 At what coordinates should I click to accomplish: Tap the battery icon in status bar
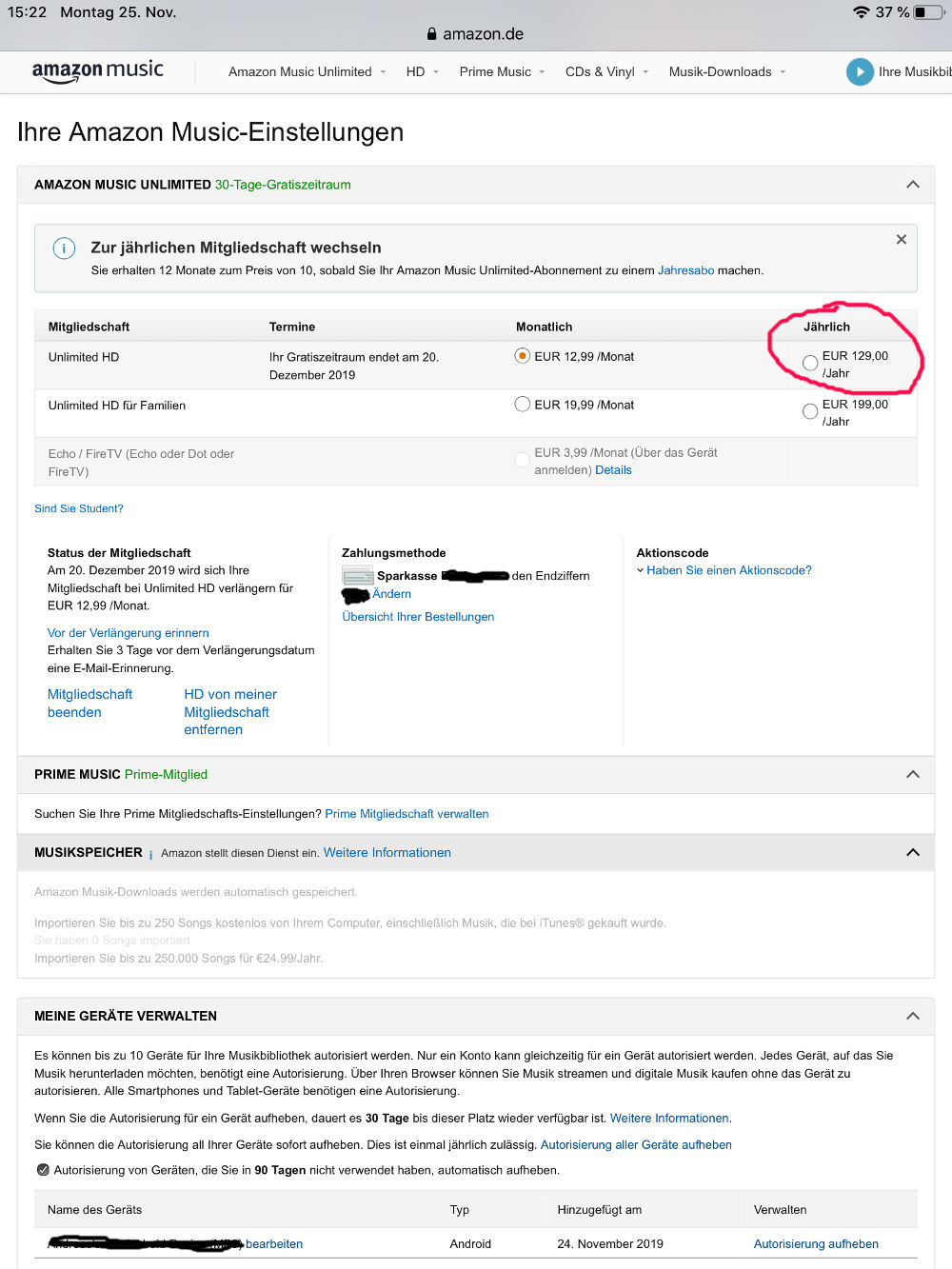926,12
